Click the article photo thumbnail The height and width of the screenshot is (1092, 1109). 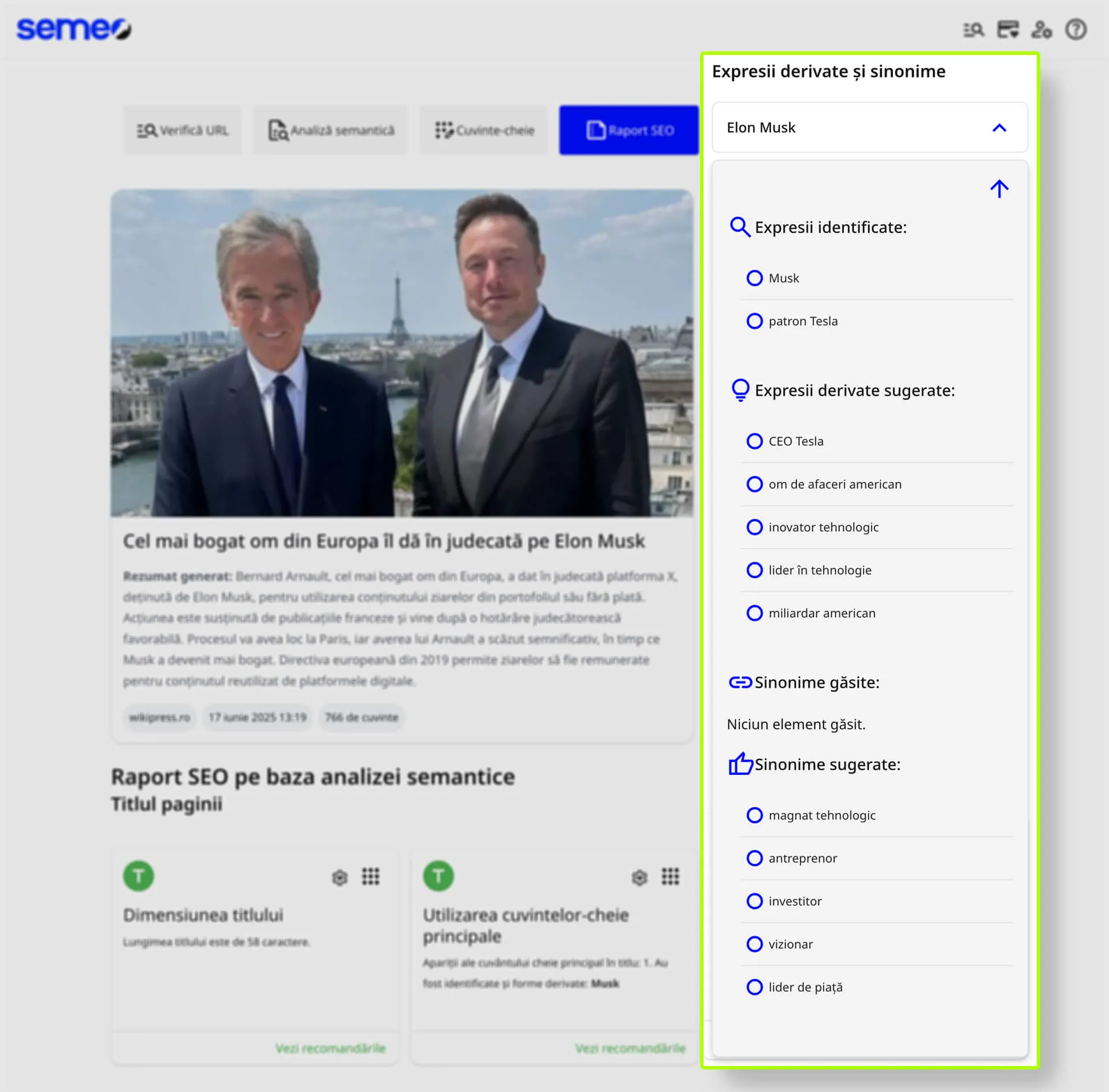(401, 353)
